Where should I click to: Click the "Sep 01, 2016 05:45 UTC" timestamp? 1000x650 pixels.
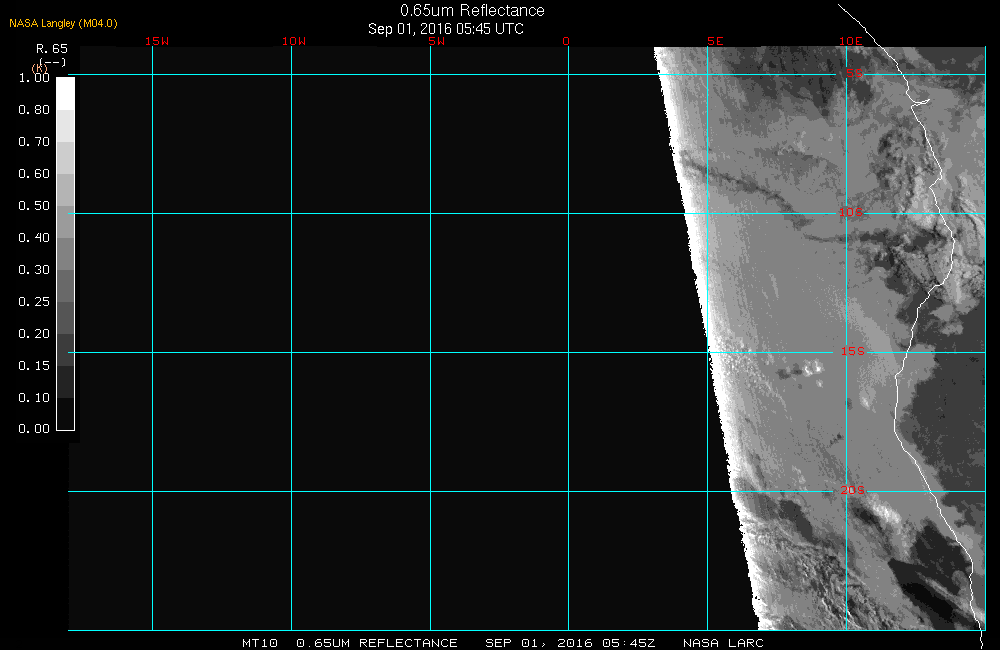tap(446, 29)
